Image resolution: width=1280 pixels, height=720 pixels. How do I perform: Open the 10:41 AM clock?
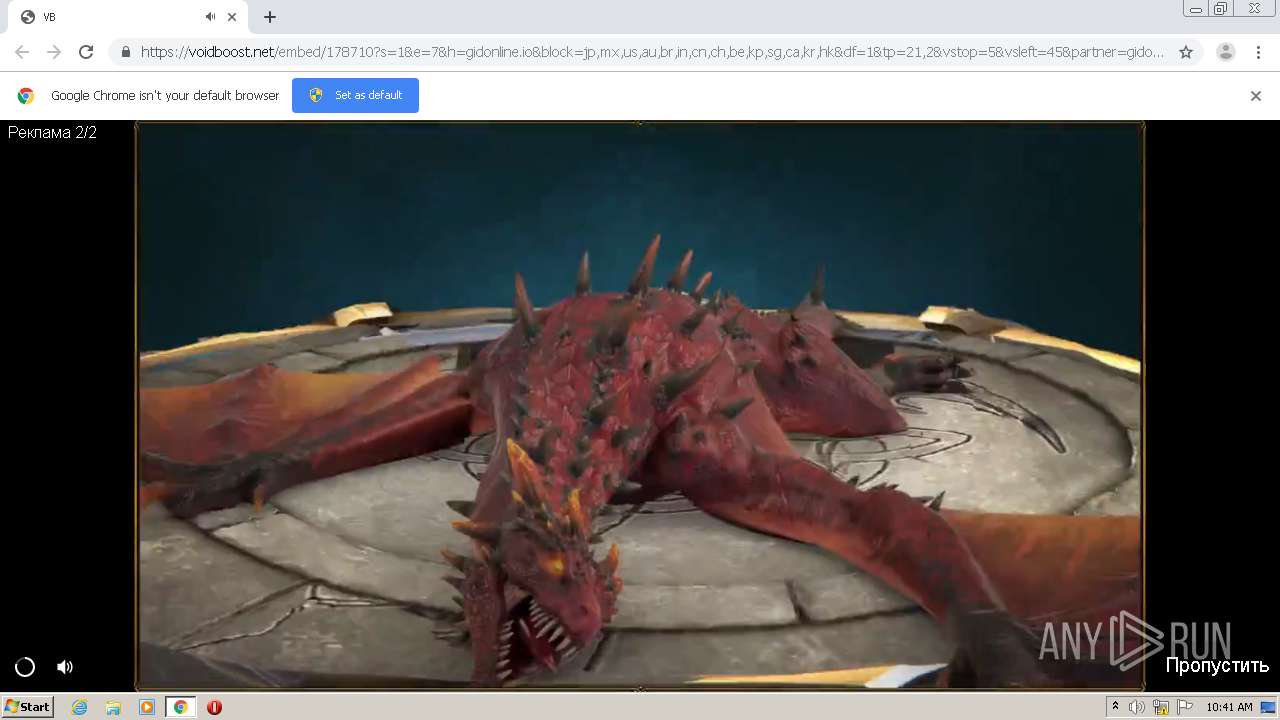point(1229,707)
